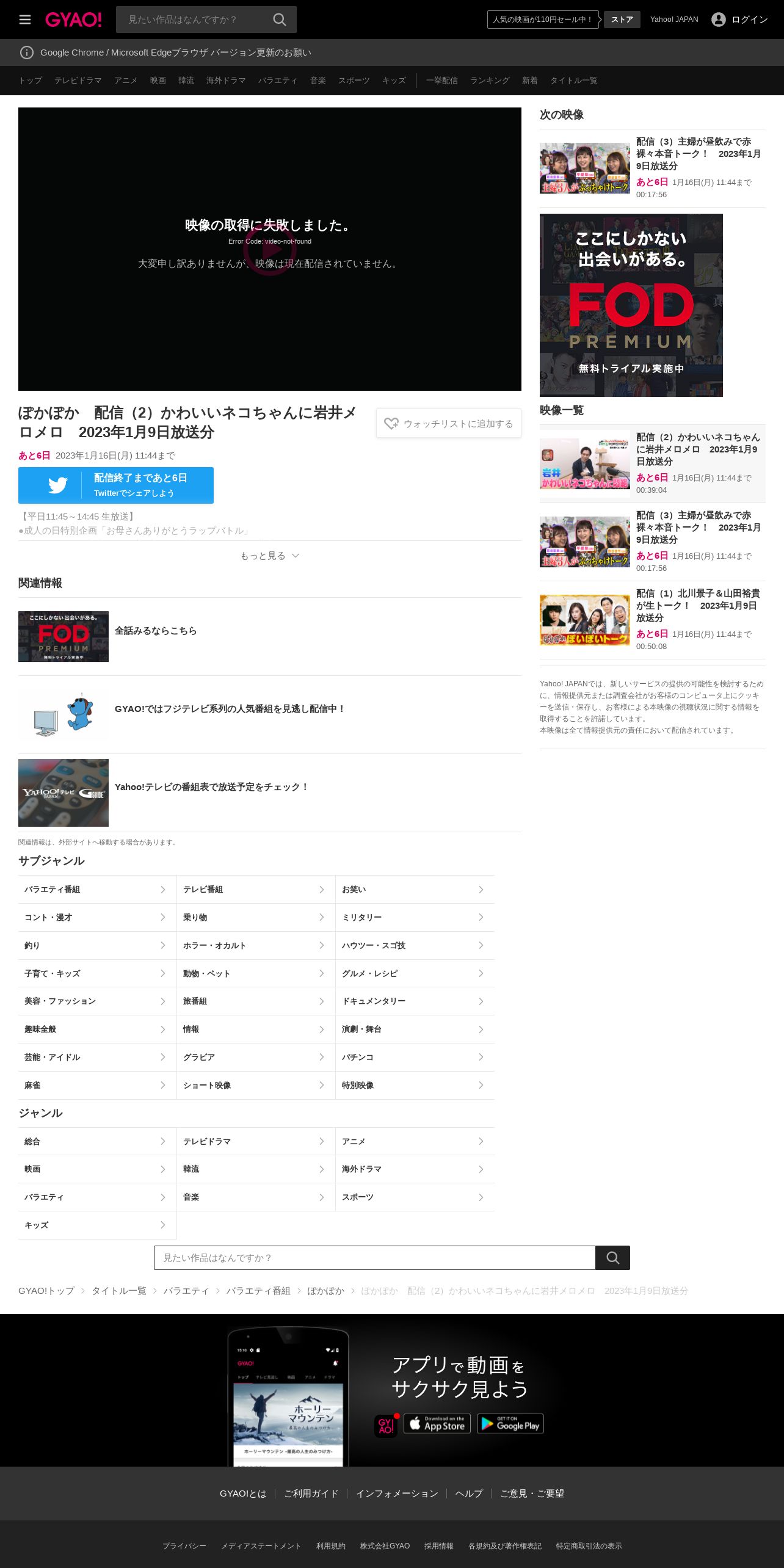
Task: Open 配信(1) 北川景子＆山田裕貴 title link
Action: click(698, 605)
